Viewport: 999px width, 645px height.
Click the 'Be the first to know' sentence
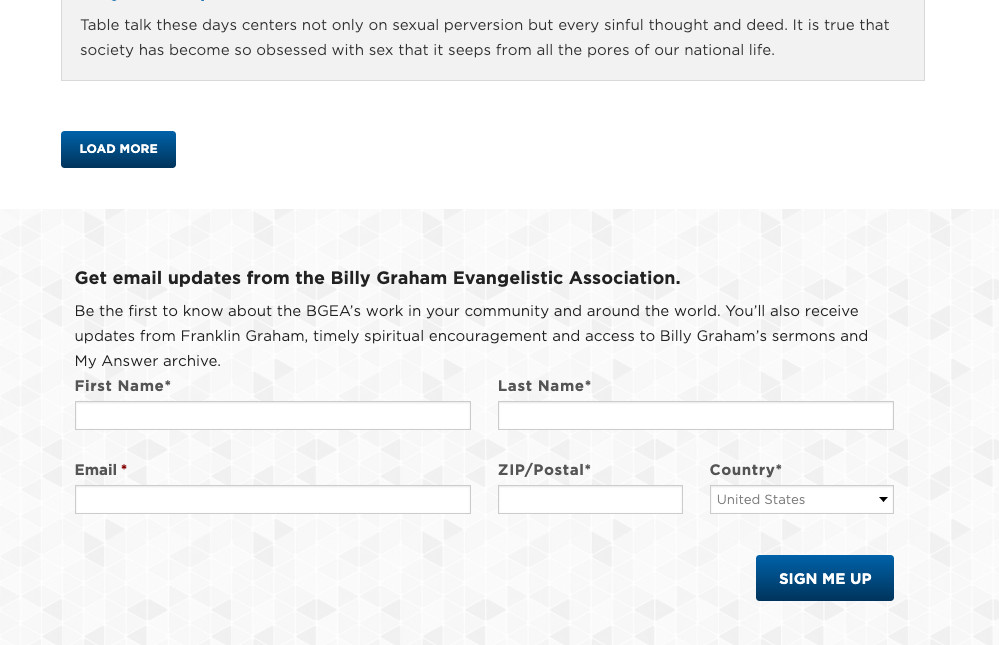466,311
